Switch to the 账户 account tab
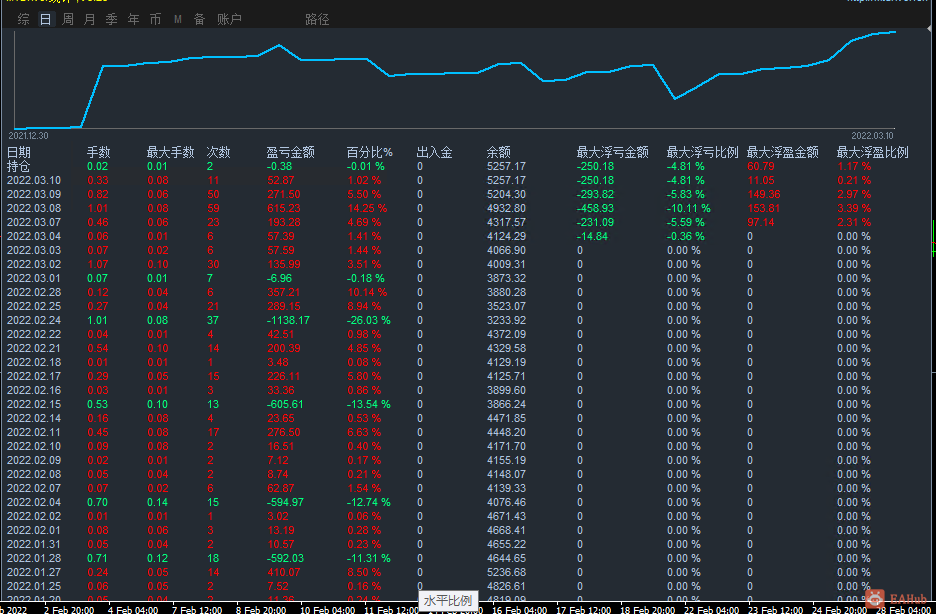The width and height of the screenshot is (936, 614). point(229,20)
